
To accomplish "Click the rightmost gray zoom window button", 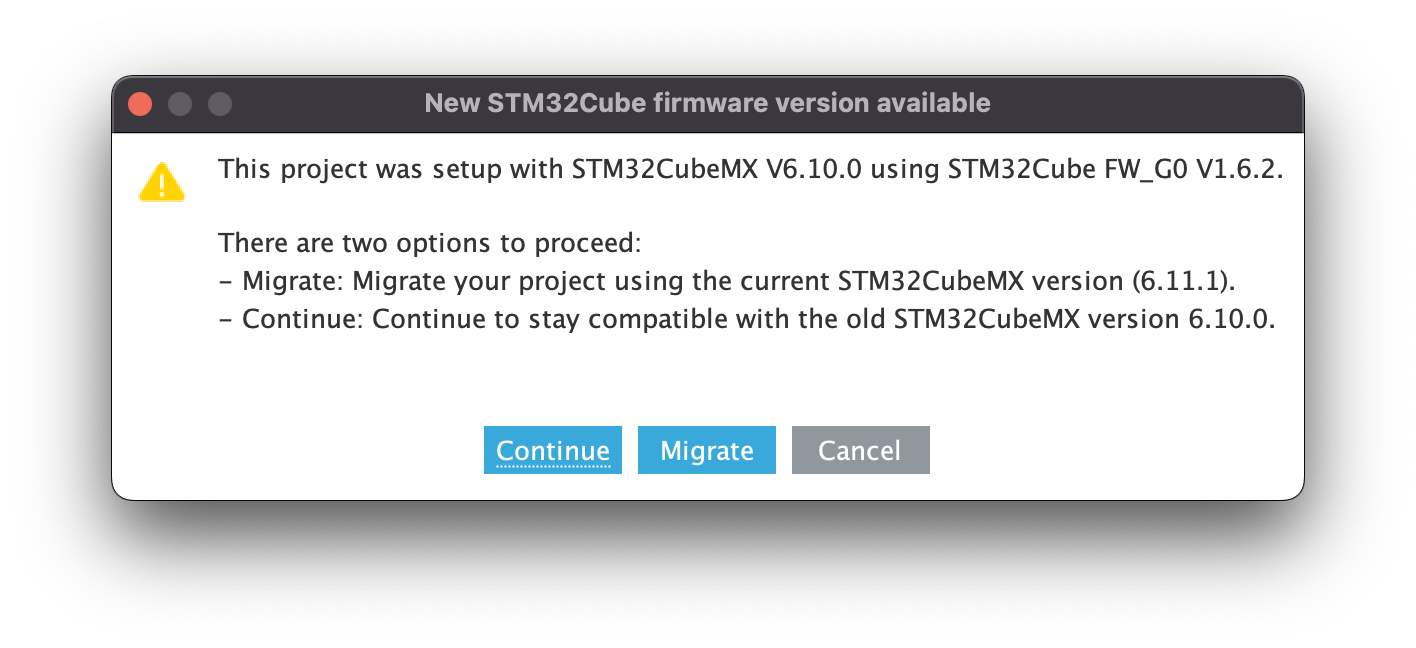I will (x=220, y=103).
